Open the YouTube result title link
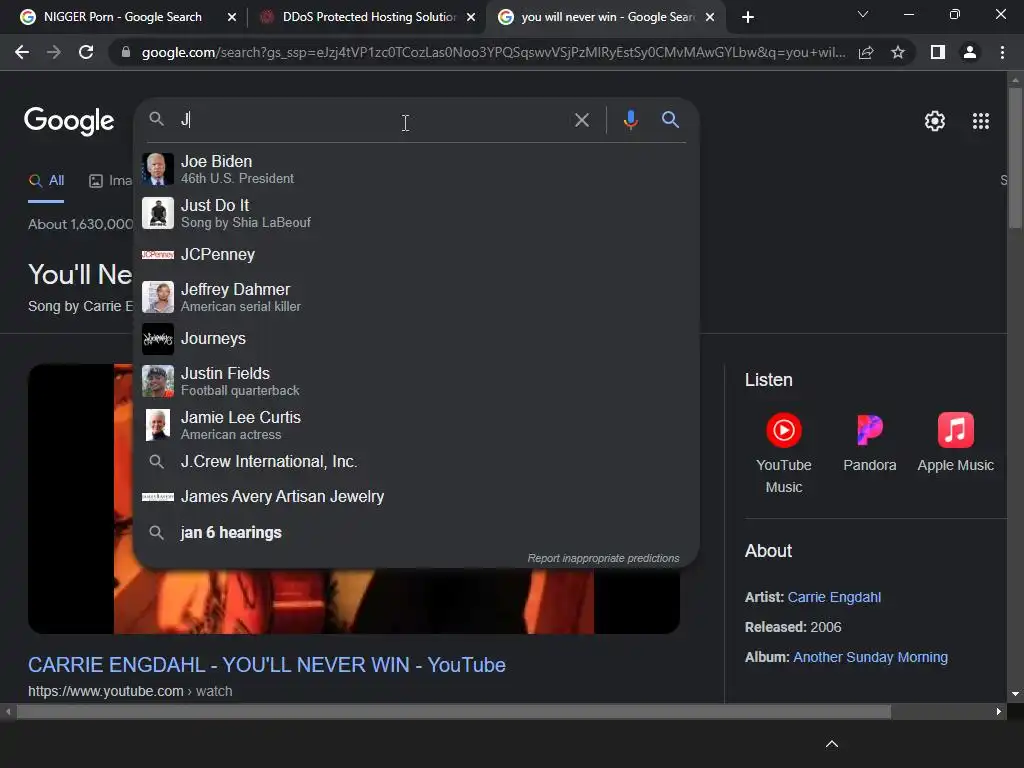 coord(266,665)
